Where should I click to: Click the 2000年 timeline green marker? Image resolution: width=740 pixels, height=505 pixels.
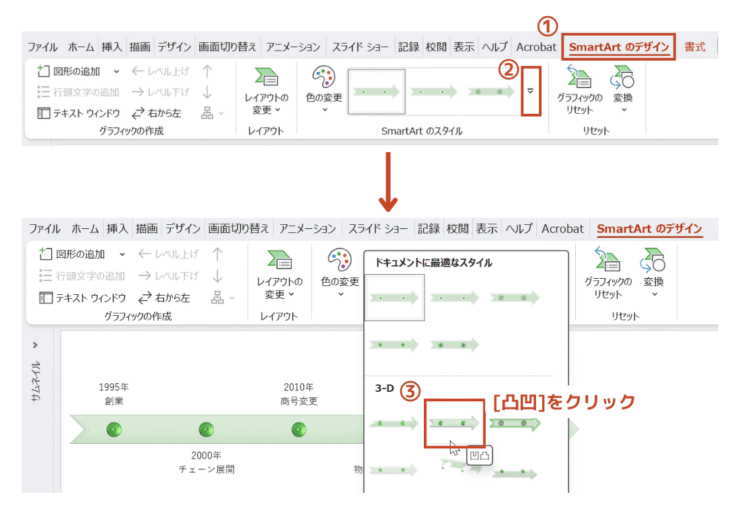point(206,430)
